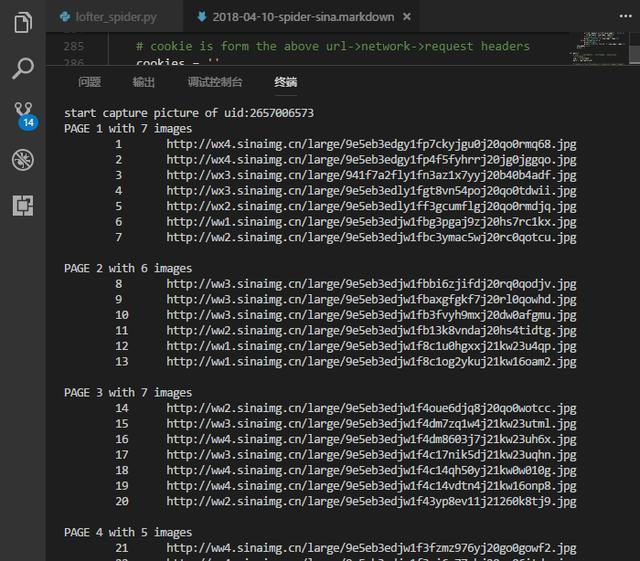The image size is (640, 561).
Task: Click line number 285 in the gutter
Action: pyautogui.click(x=74, y=46)
